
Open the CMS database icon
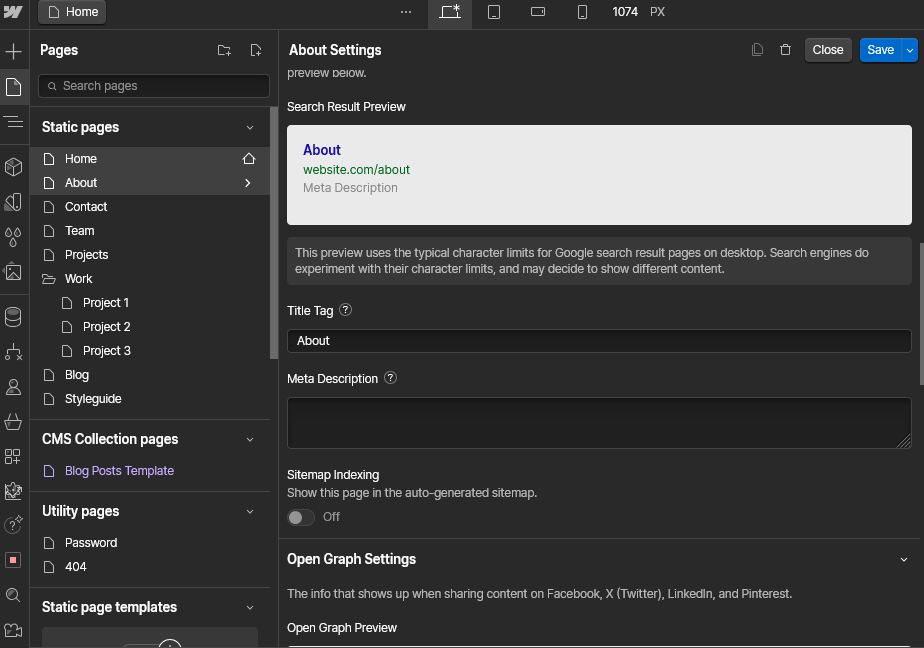click(x=13, y=317)
